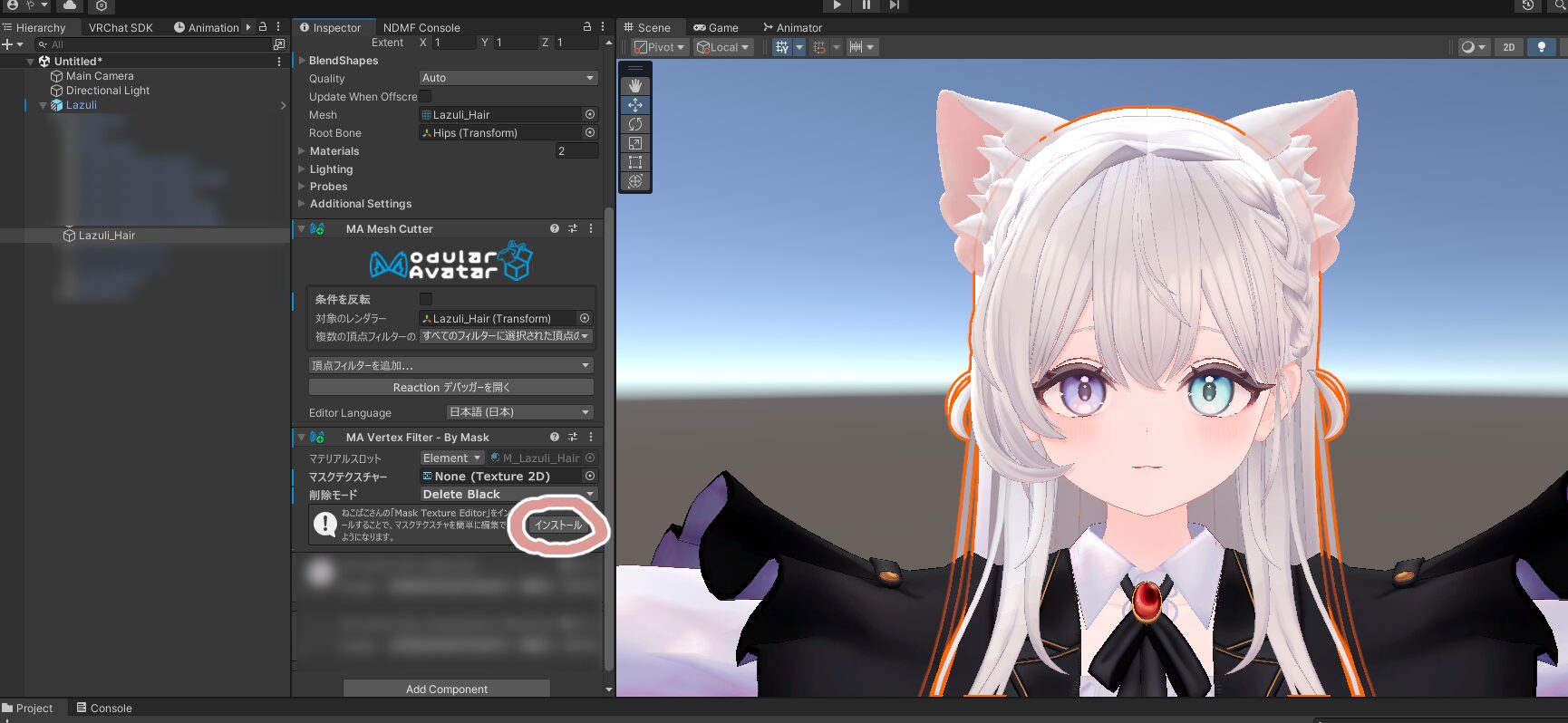Image resolution: width=1568 pixels, height=723 pixels.
Task: Click the Add Component button
Action: [x=447, y=689]
